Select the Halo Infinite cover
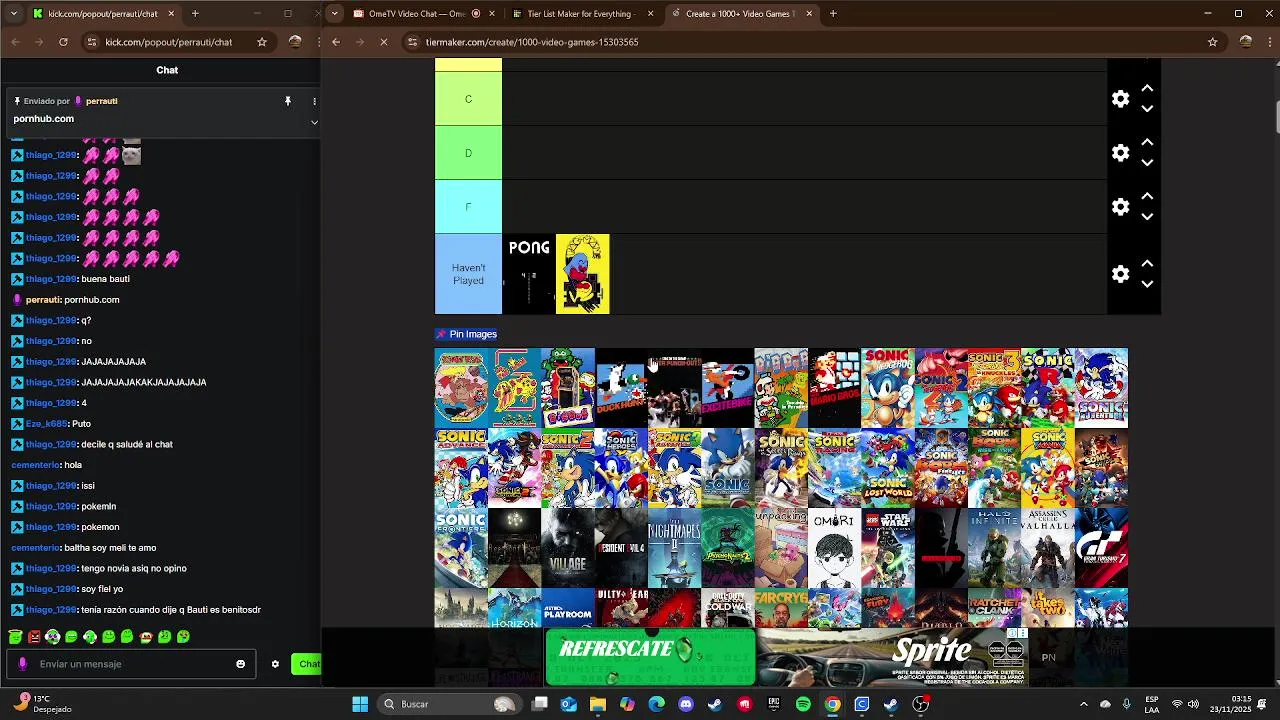1280x720 pixels. (x=994, y=548)
